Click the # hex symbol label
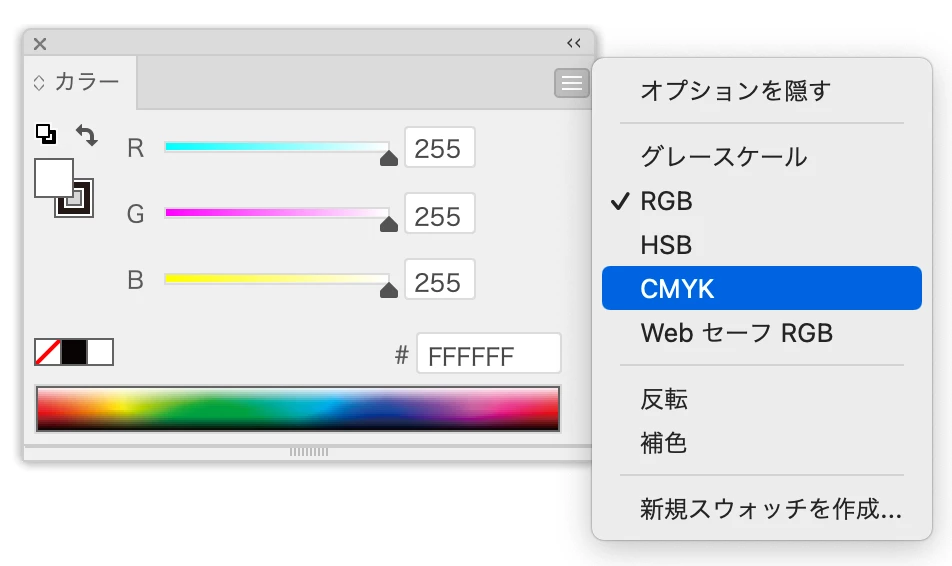Viewport: 952px width, 566px height. (401, 355)
